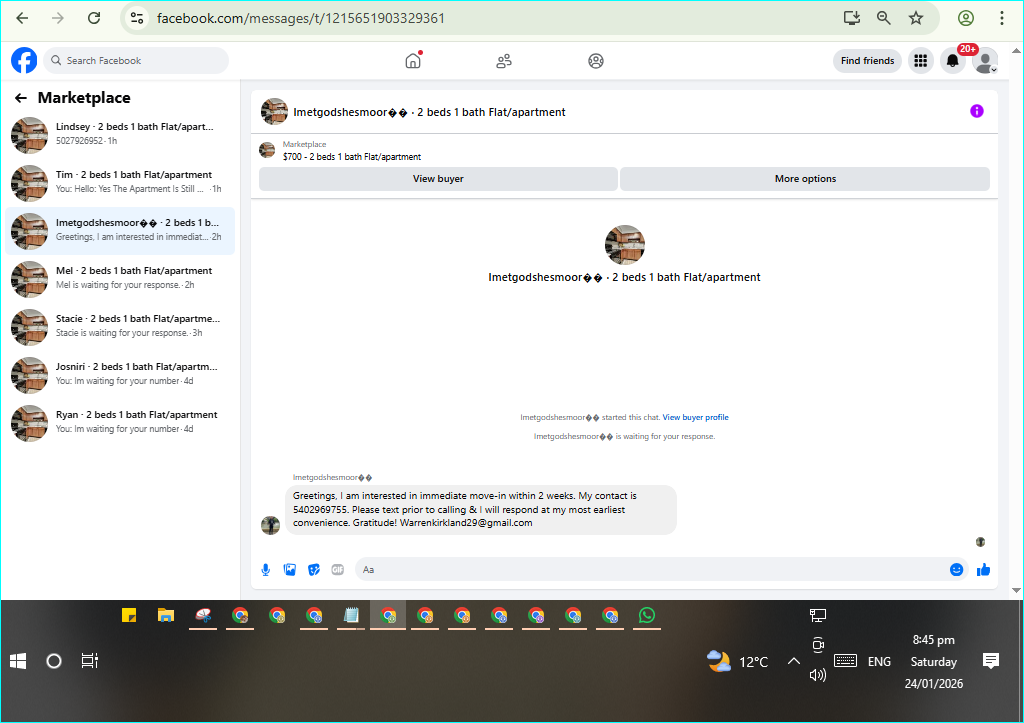Click the ENG language indicator
Image resolution: width=1024 pixels, height=723 pixels.
pyautogui.click(x=879, y=662)
